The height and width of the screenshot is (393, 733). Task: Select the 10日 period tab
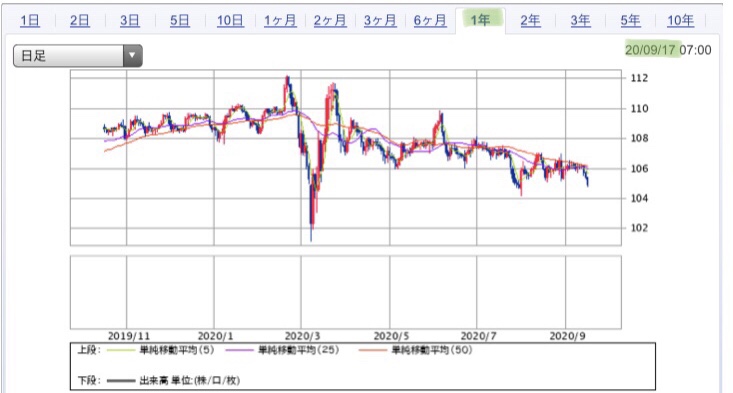tap(230, 21)
